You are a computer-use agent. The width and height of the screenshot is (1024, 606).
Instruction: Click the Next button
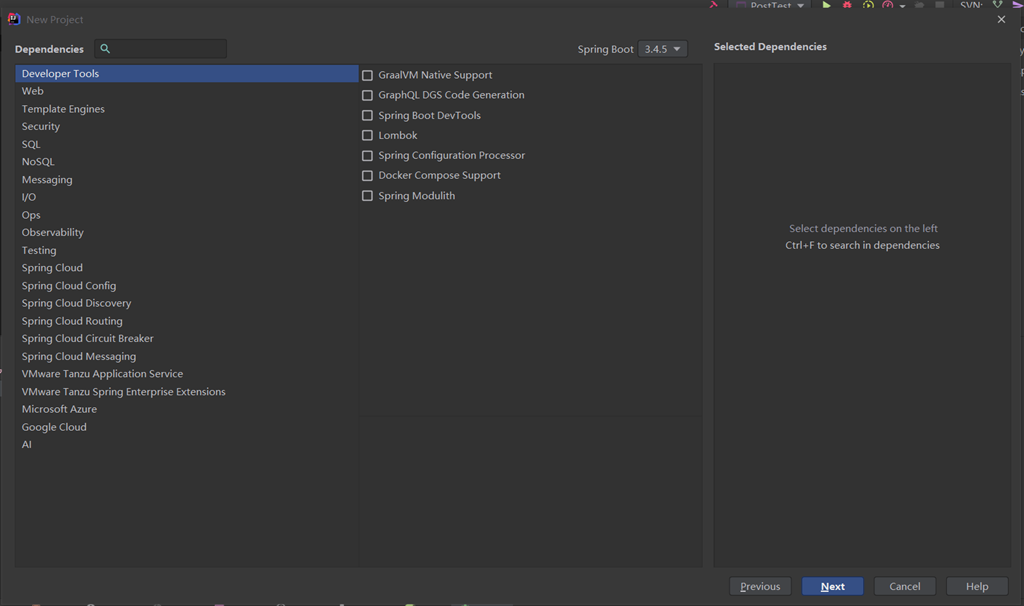[833, 586]
